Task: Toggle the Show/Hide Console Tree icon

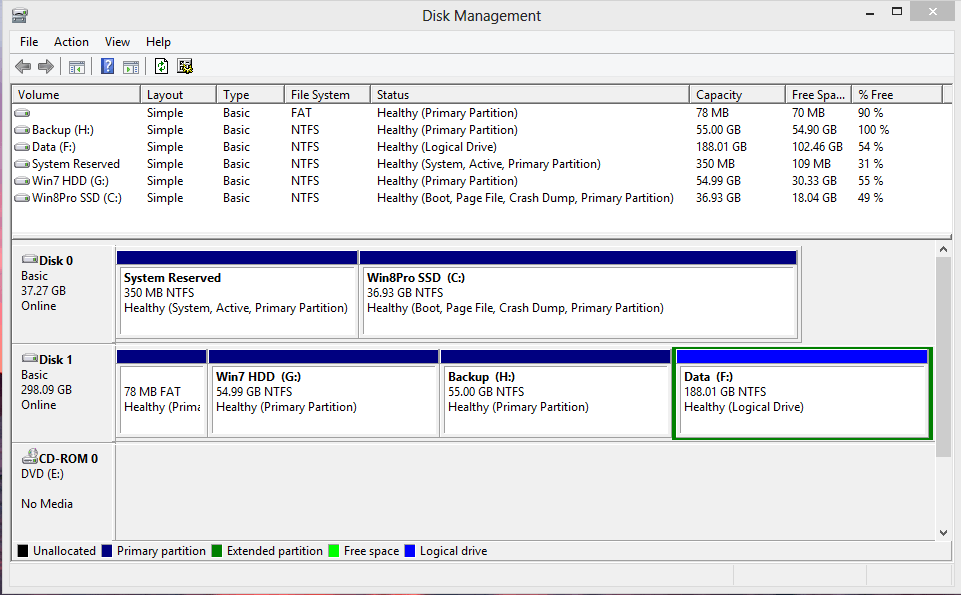Action: (76, 66)
